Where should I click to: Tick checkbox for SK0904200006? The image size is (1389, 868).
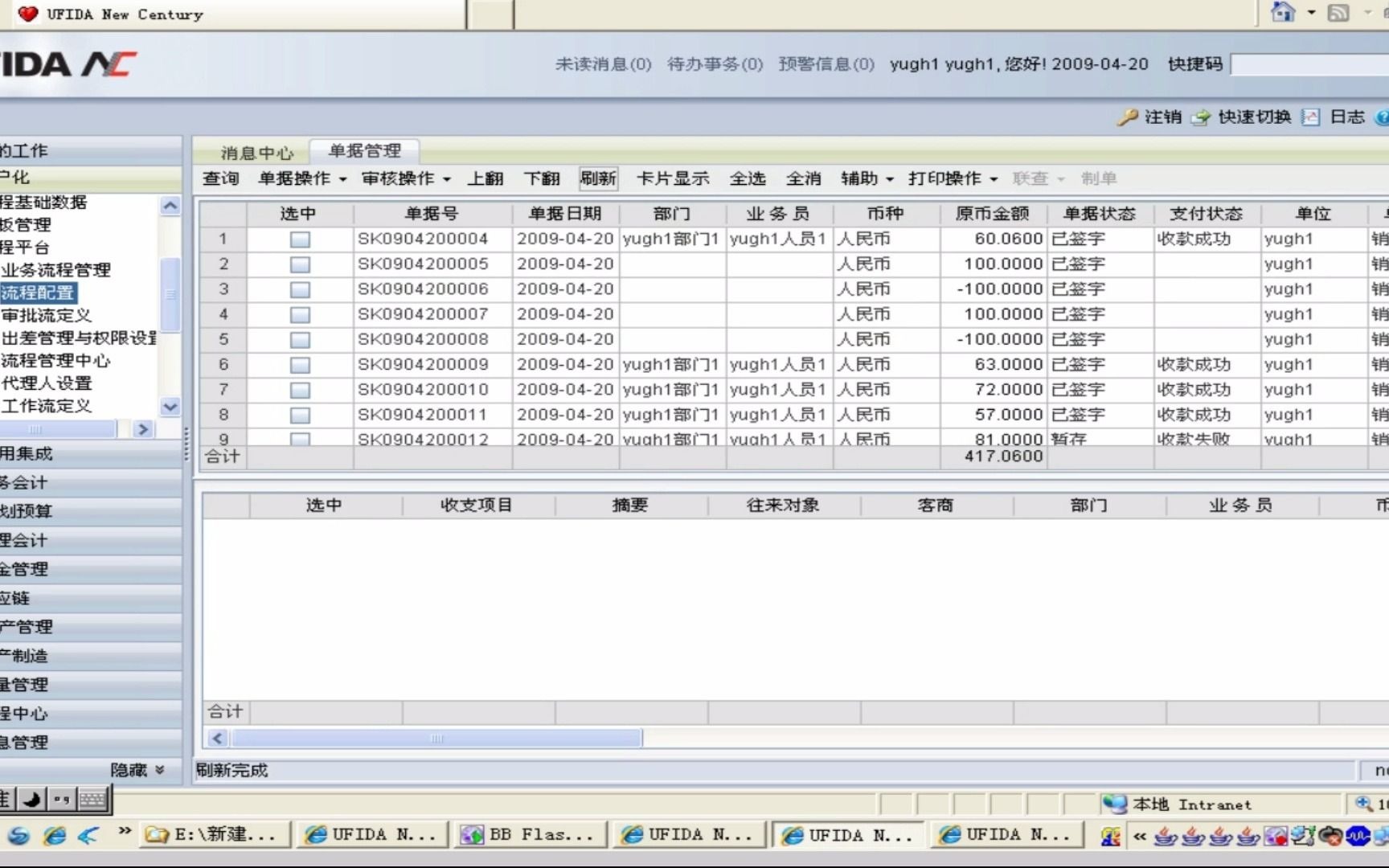(x=300, y=289)
